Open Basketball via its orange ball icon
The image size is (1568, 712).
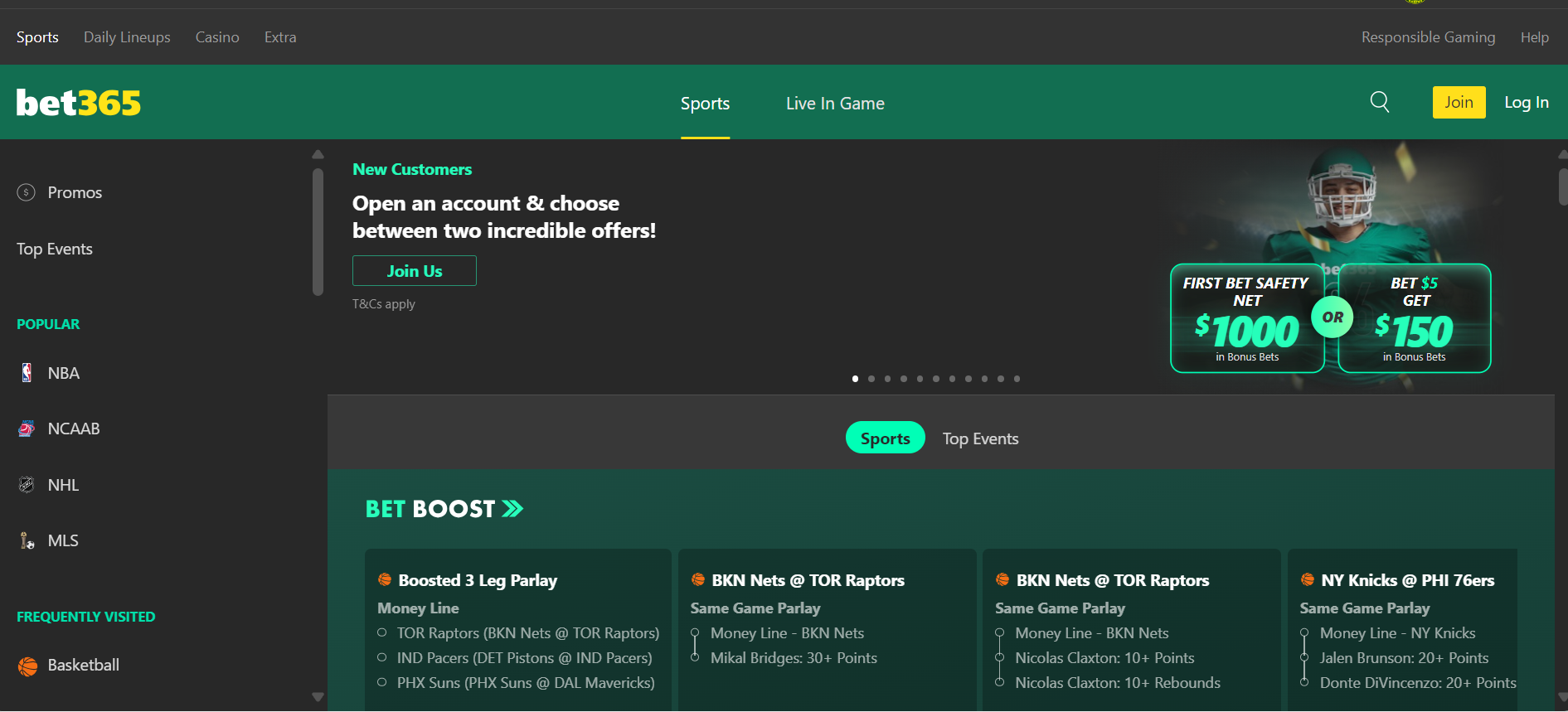click(x=27, y=666)
